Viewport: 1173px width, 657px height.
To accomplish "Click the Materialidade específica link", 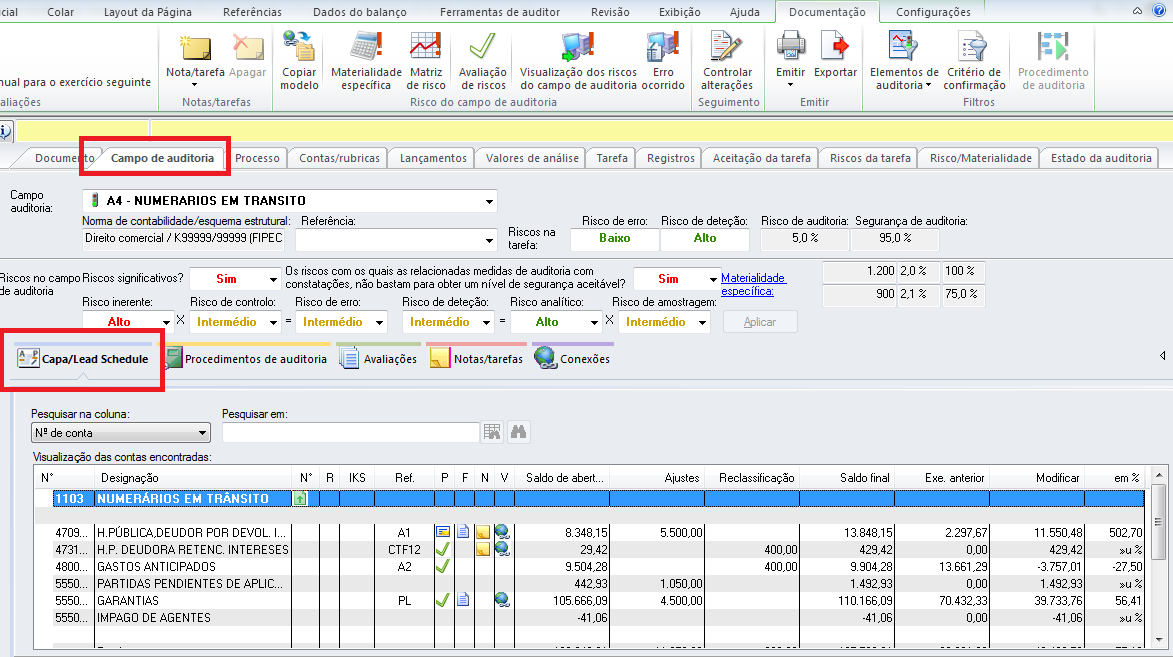I will click(753, 284).
